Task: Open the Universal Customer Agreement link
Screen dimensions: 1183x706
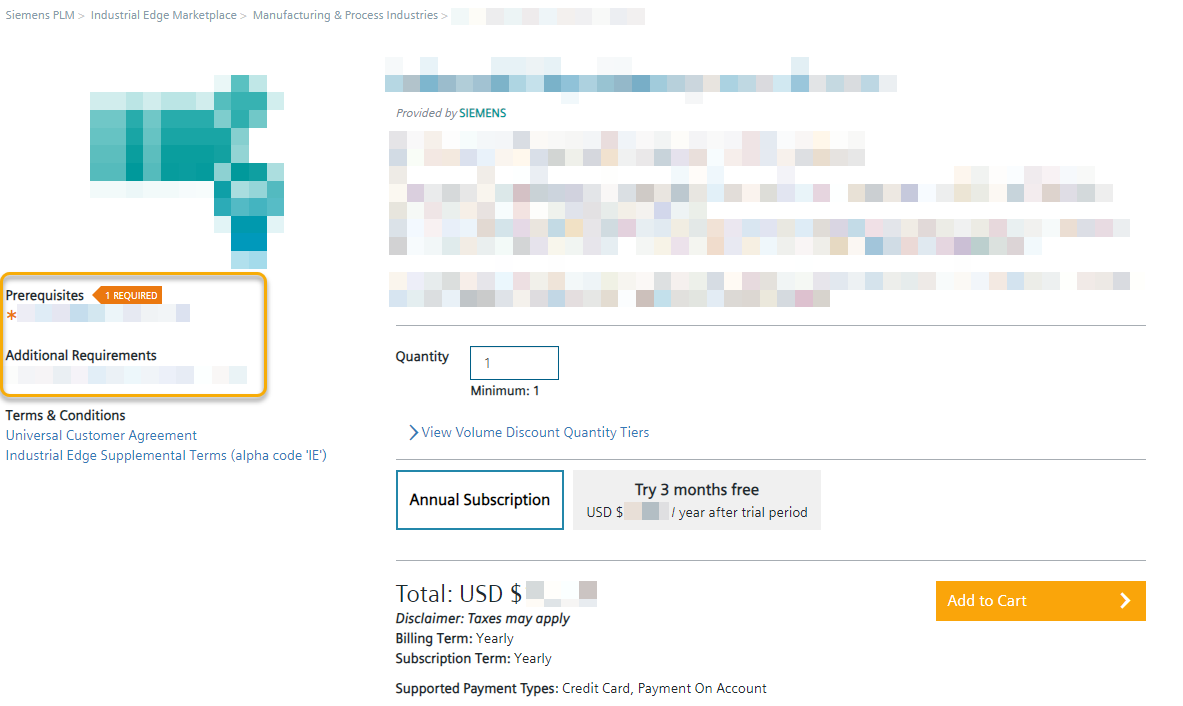Action: [101, 435]
